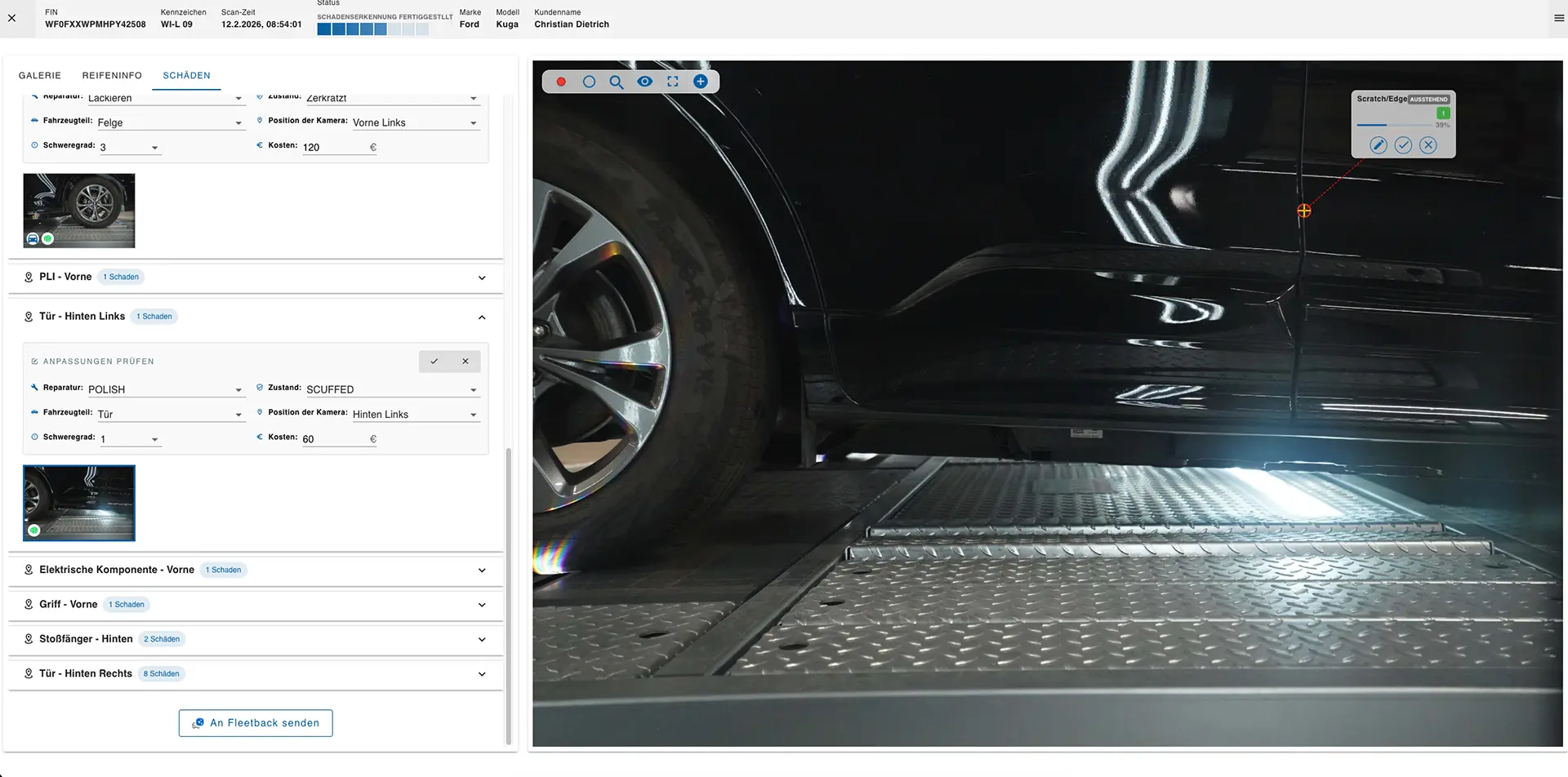Switch to the Reifeninfo tab
Image resolution: width=1568 pixels, height=777 pixels.
coord(112,75)
